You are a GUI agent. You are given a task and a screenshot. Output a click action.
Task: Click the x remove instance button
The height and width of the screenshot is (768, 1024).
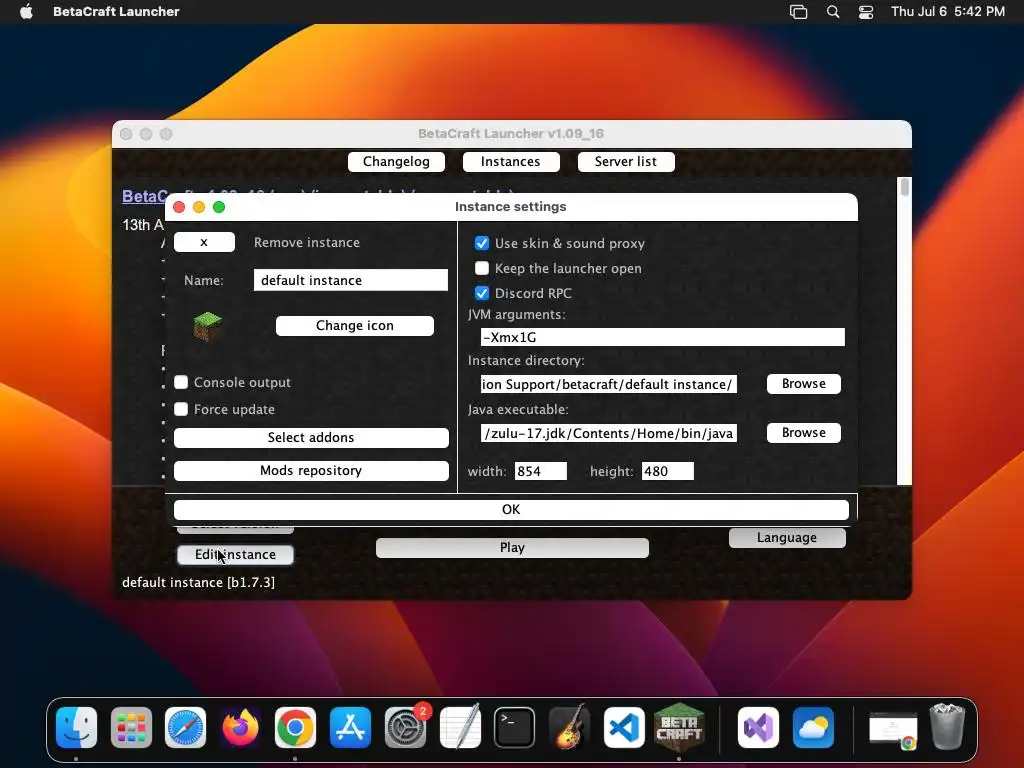204,242
